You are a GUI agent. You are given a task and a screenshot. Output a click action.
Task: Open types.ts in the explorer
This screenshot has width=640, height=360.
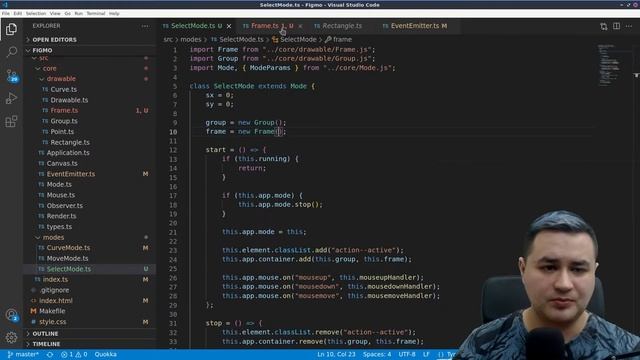(x=90, y=227)
